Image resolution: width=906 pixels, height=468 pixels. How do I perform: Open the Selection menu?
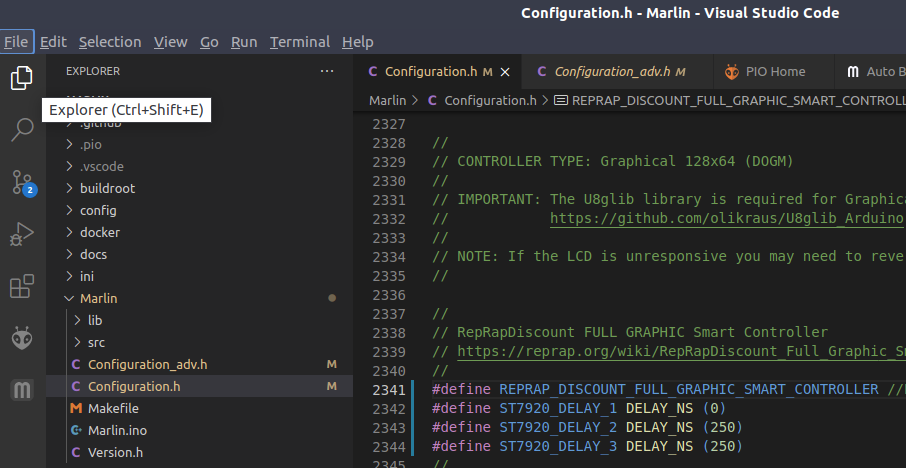tap(110, 42)
